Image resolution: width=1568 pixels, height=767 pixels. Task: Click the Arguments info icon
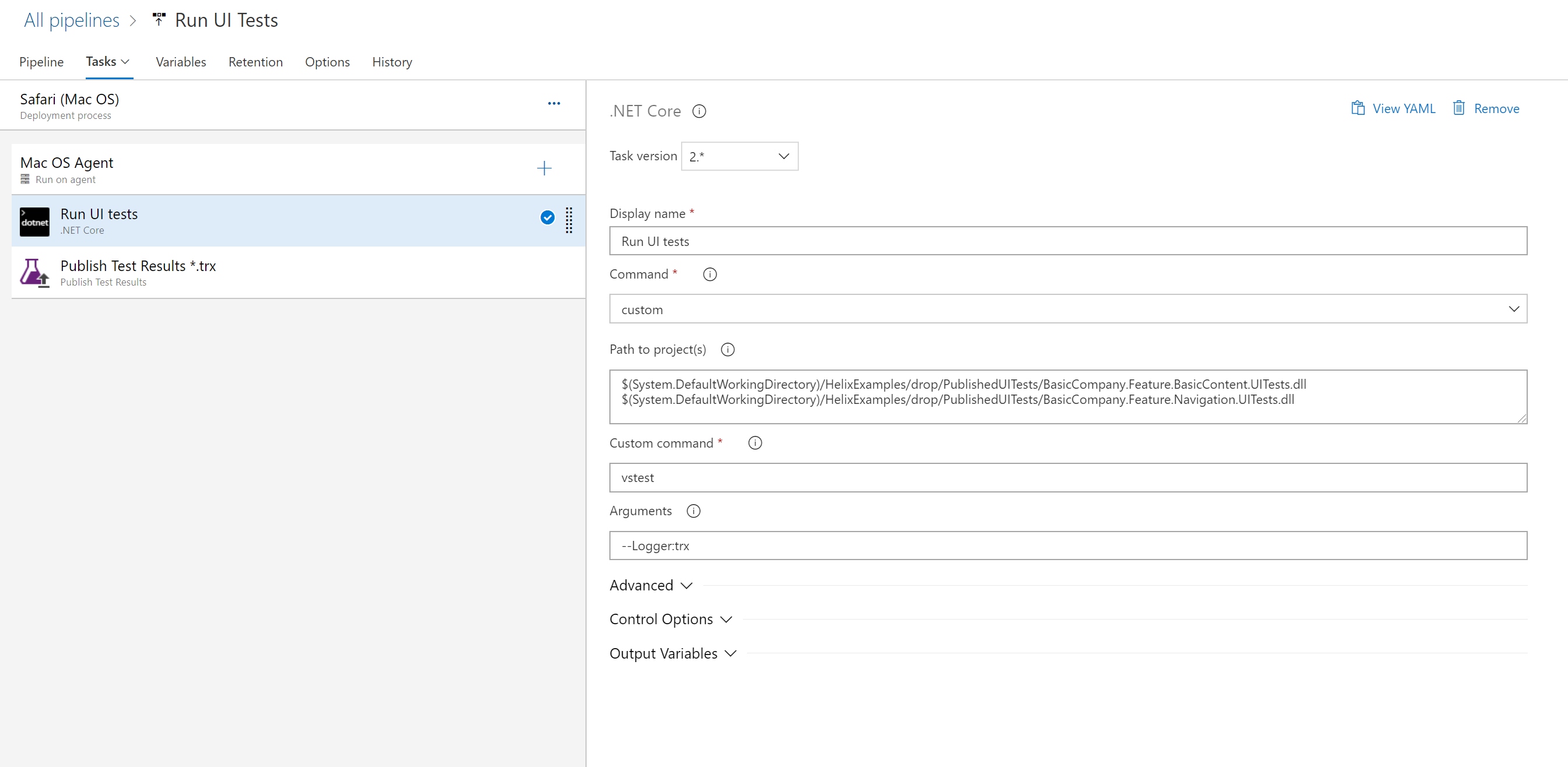tap(693, 511)
